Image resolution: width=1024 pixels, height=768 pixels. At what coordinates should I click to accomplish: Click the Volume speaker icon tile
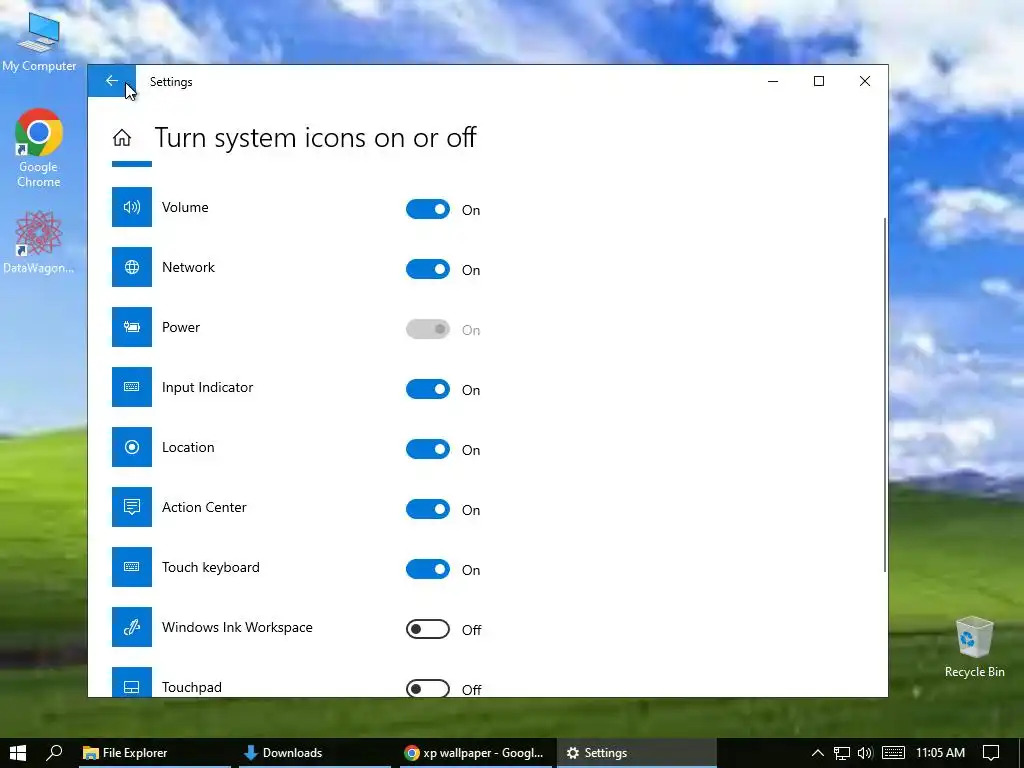tap(132, 207)
